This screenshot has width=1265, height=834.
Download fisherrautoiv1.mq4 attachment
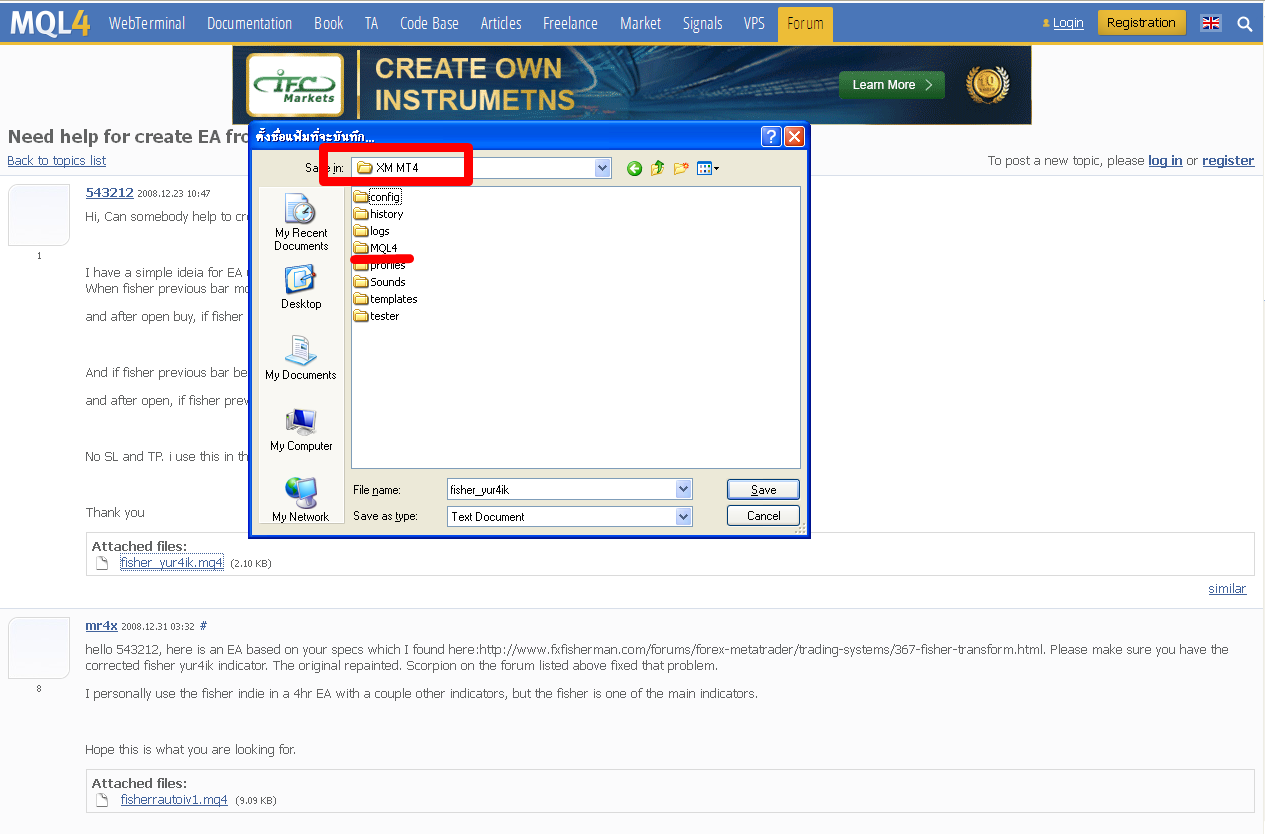click(174, 800)
